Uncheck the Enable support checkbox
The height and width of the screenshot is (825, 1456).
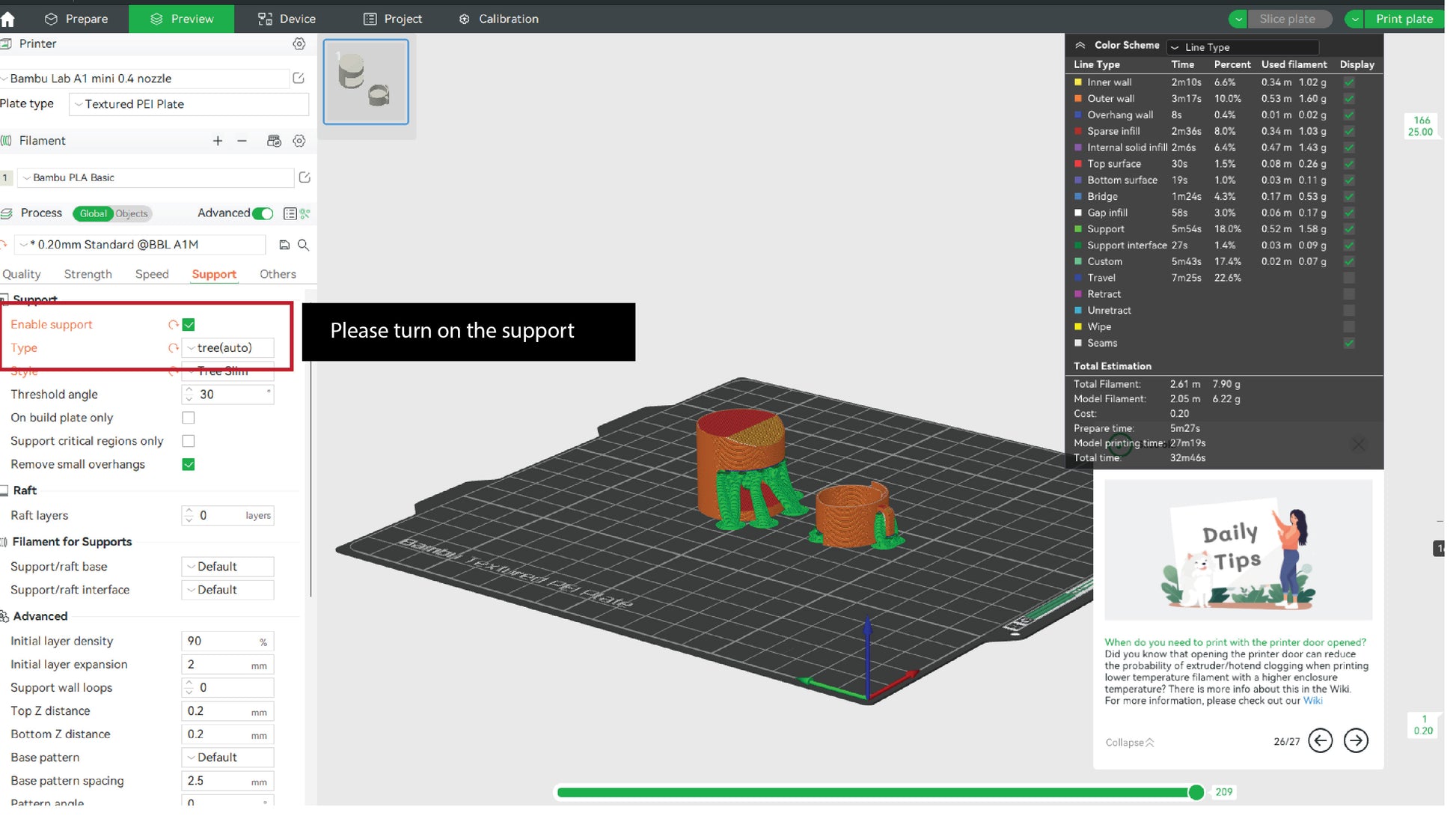(x=189, y=325)
